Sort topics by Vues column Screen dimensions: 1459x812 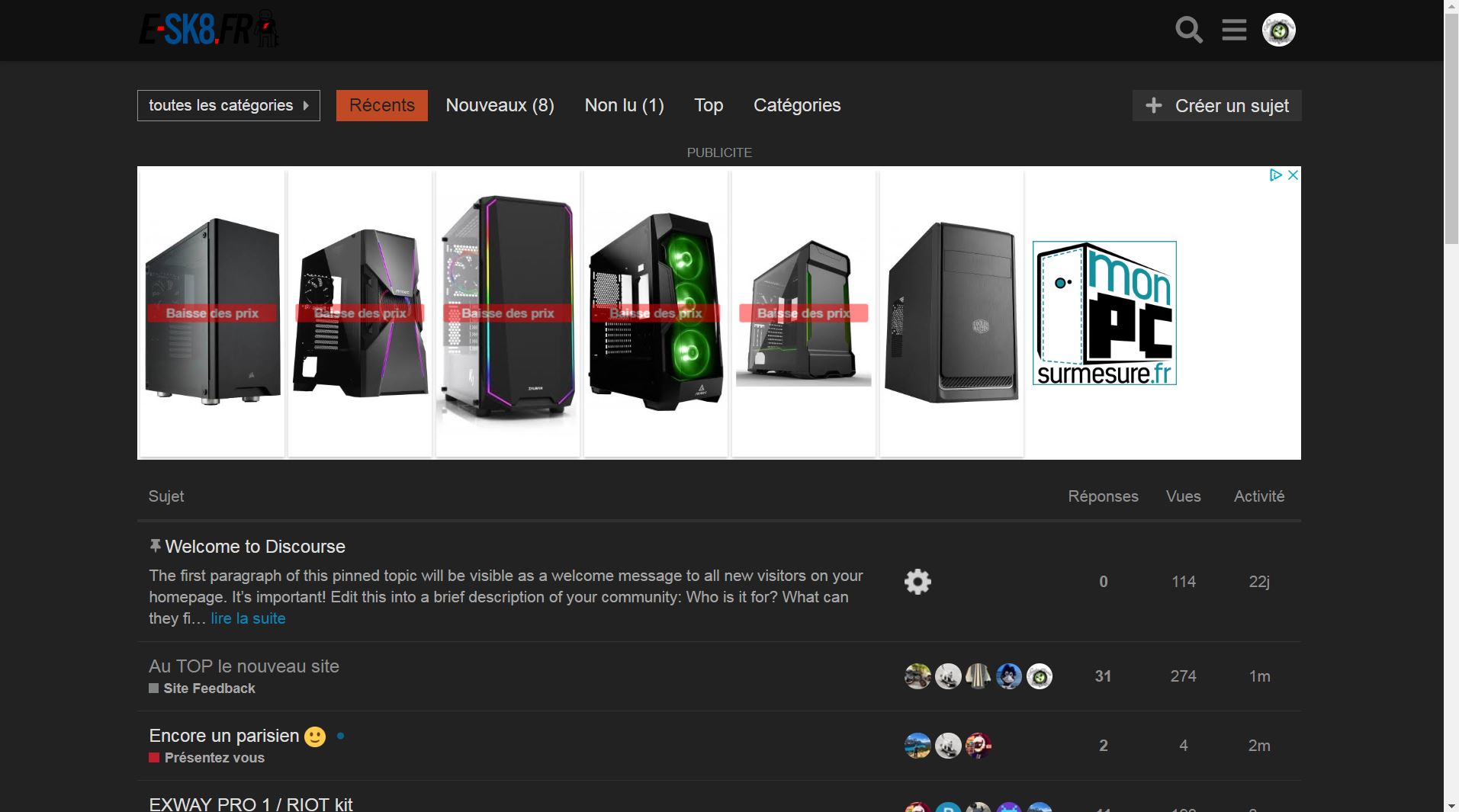(1183, 496)
